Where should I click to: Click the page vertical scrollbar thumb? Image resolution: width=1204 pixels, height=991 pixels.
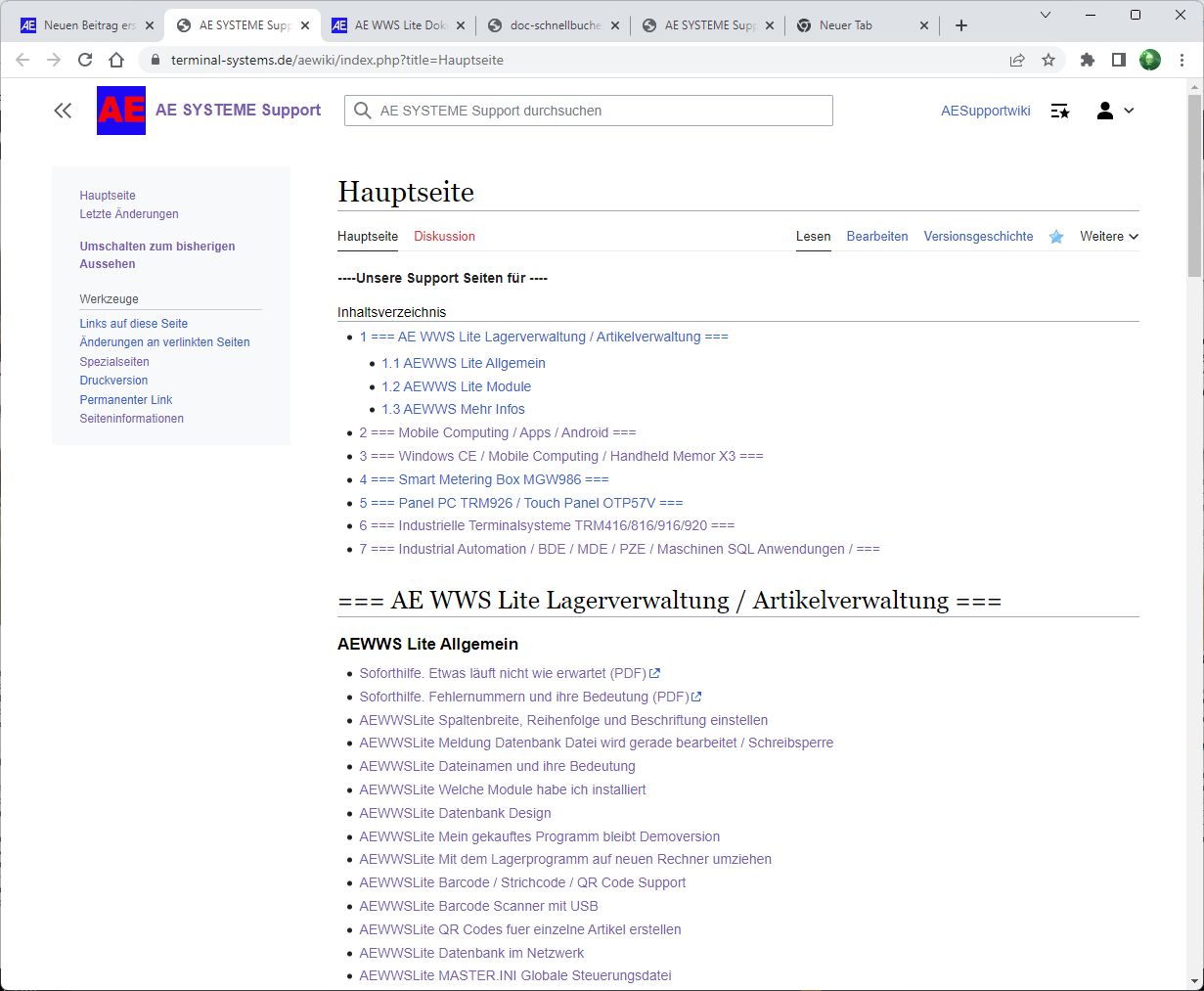[x=1194, y=186]
